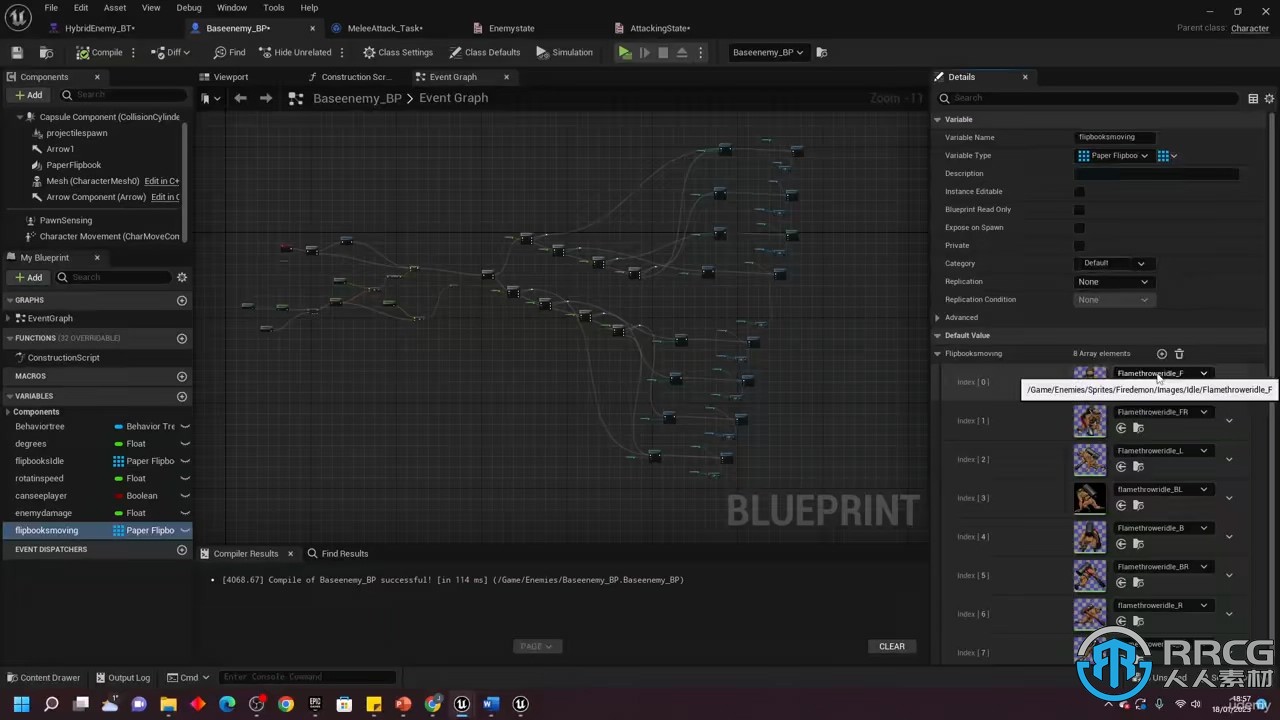Open graph bookmarks dropdown
1280x720 pixels.
click(x=208, y=98)
